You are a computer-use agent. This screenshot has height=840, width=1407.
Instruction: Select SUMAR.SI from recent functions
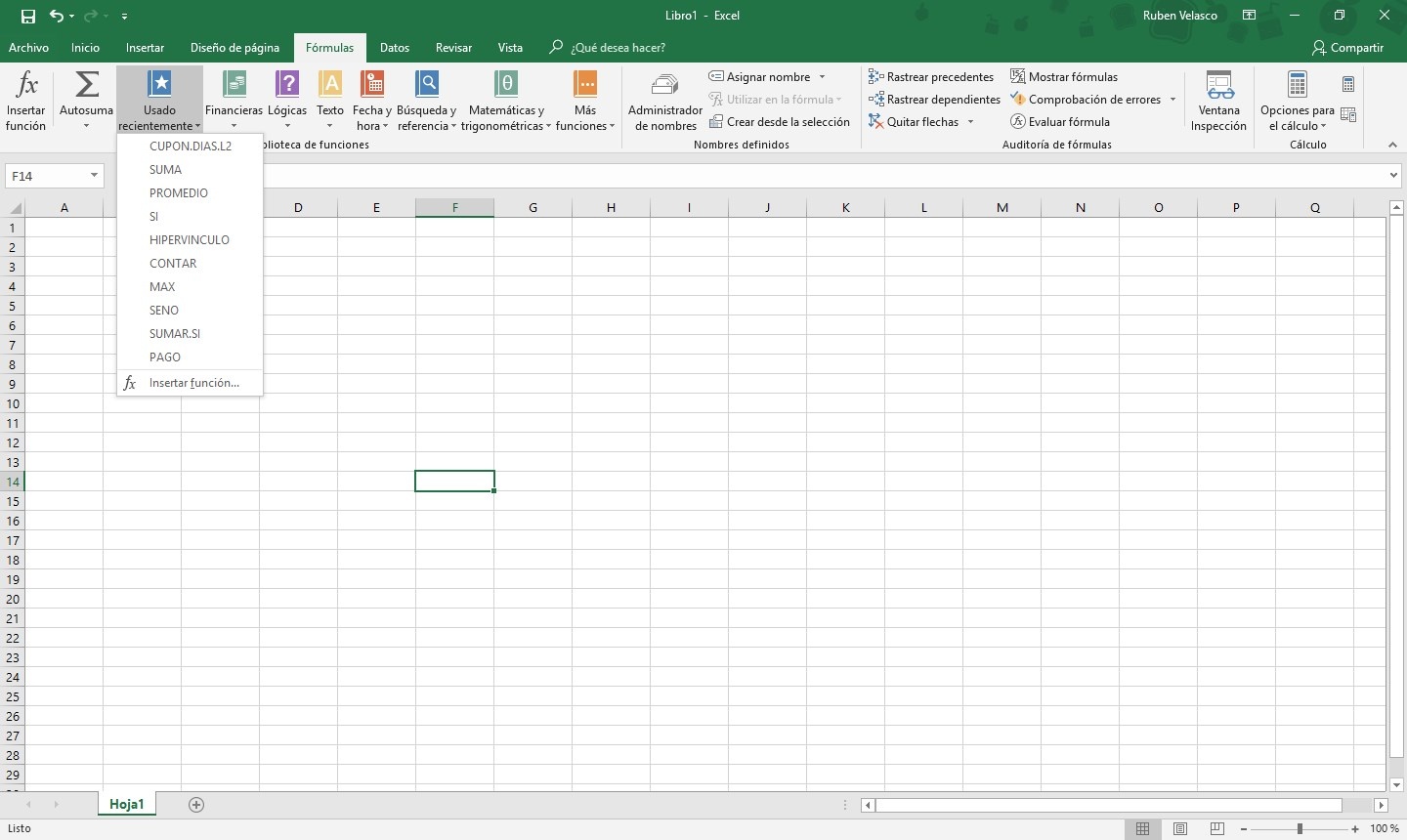click(x=191, y=333)
